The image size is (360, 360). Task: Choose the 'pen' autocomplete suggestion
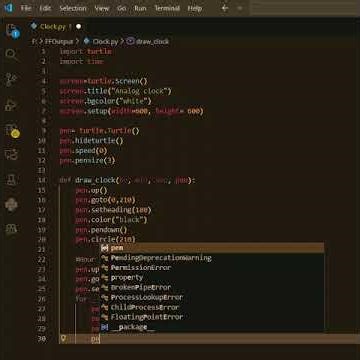[x=212, y=248]
